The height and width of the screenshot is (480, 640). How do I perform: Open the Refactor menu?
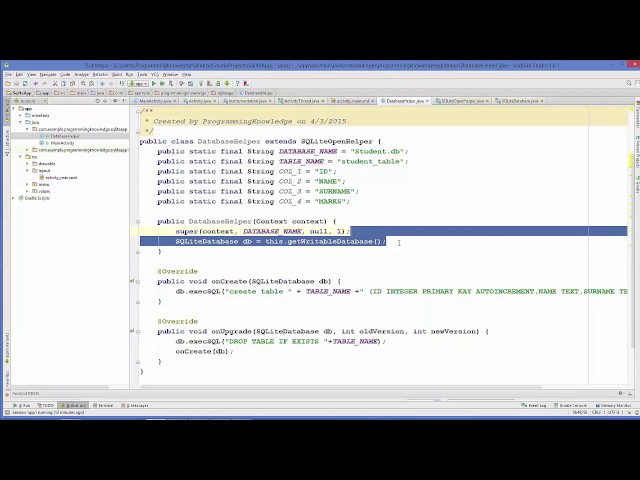coord(100,75)
